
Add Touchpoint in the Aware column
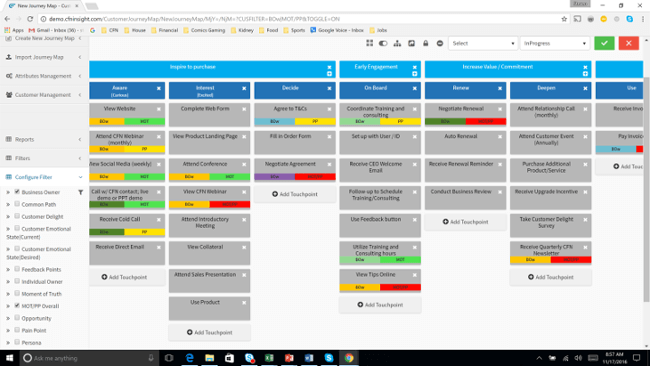124,277
